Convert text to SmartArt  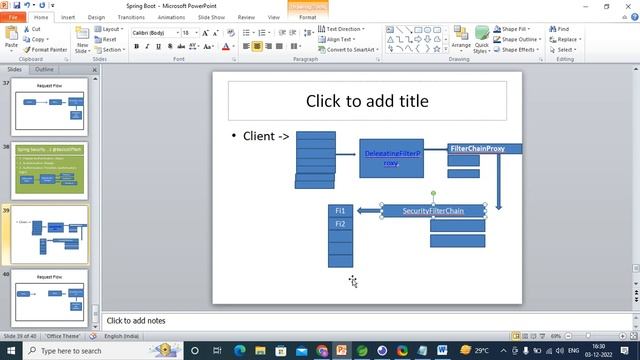[349, 49]
